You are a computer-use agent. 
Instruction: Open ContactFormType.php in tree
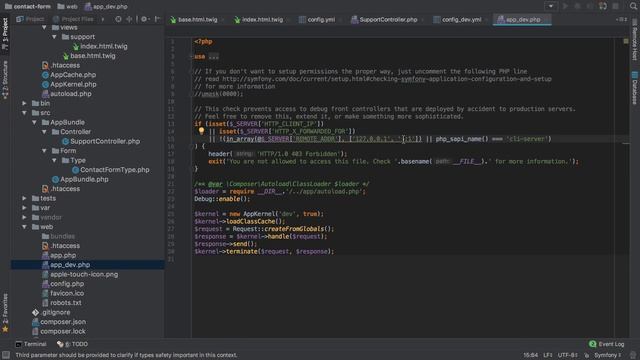(x=114, y=170)
